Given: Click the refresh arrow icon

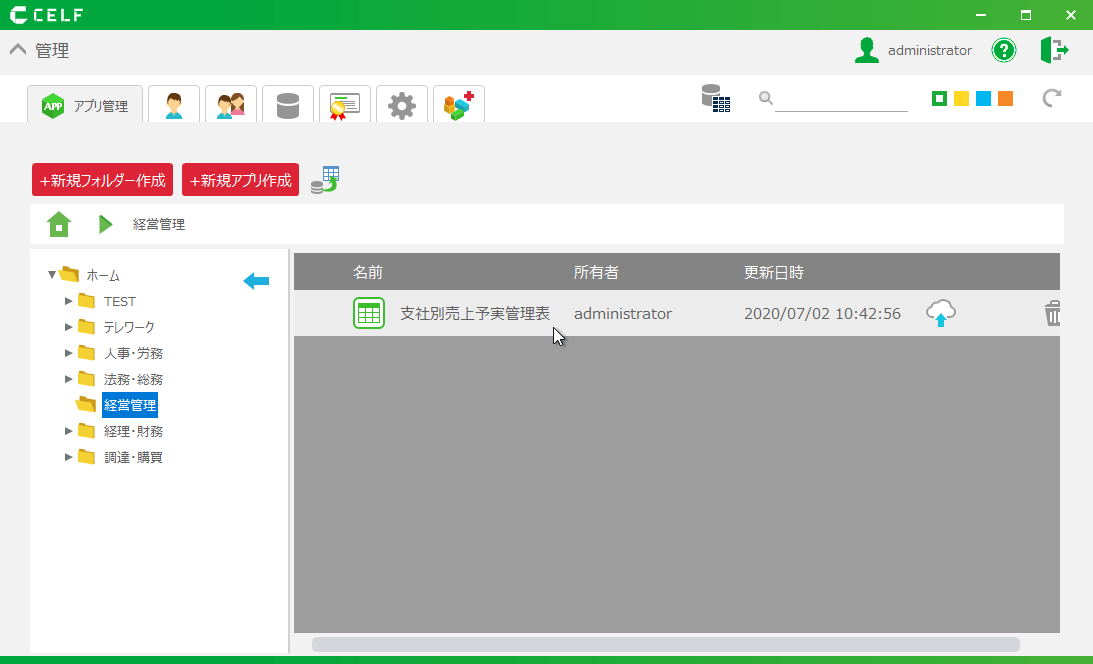Looking at the screenshot, I should click(x=1051, y=98).
